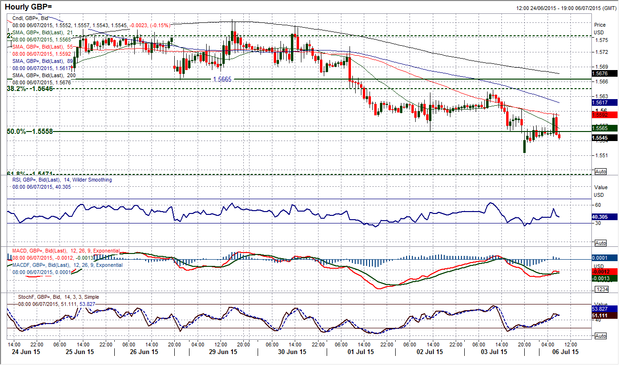Click the blue Stochastic 53.827 value tag
This screenshot has width=619, height=365.
pos(604,309)
